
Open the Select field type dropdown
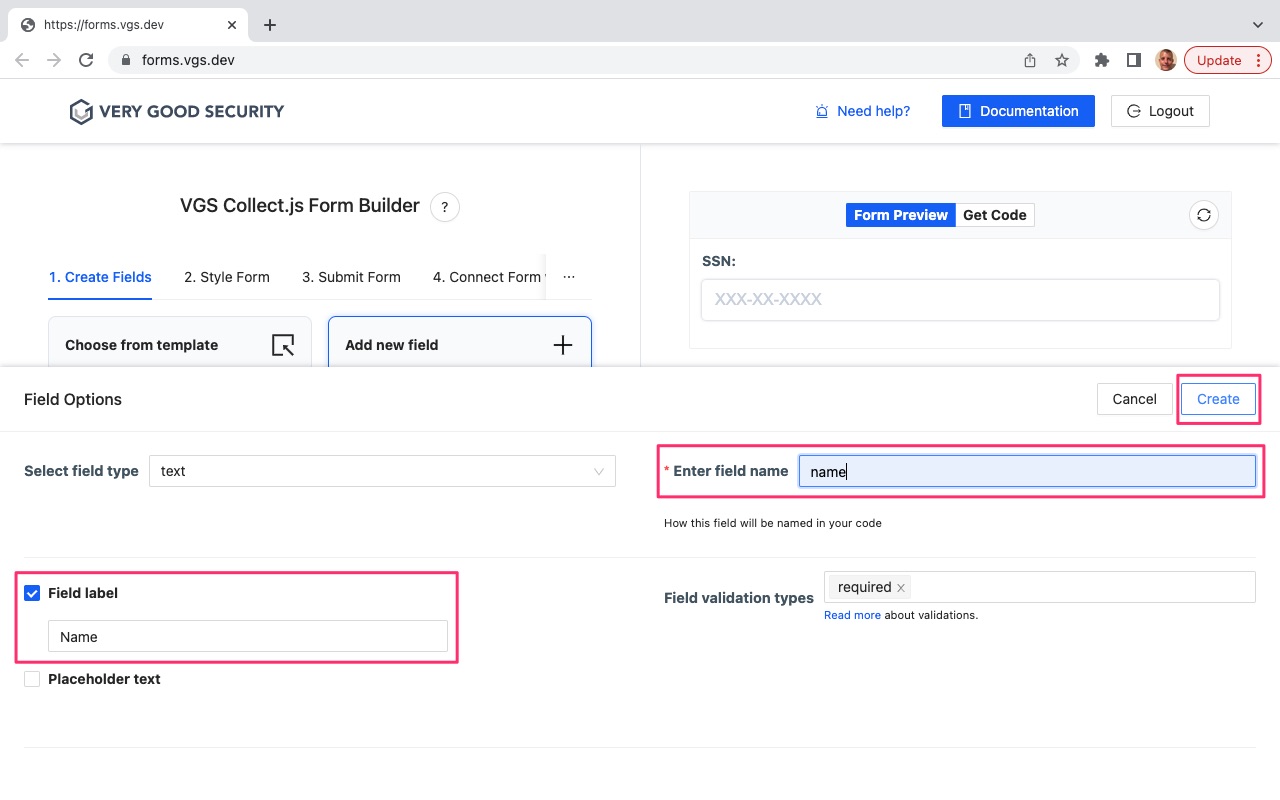point(382,471)
